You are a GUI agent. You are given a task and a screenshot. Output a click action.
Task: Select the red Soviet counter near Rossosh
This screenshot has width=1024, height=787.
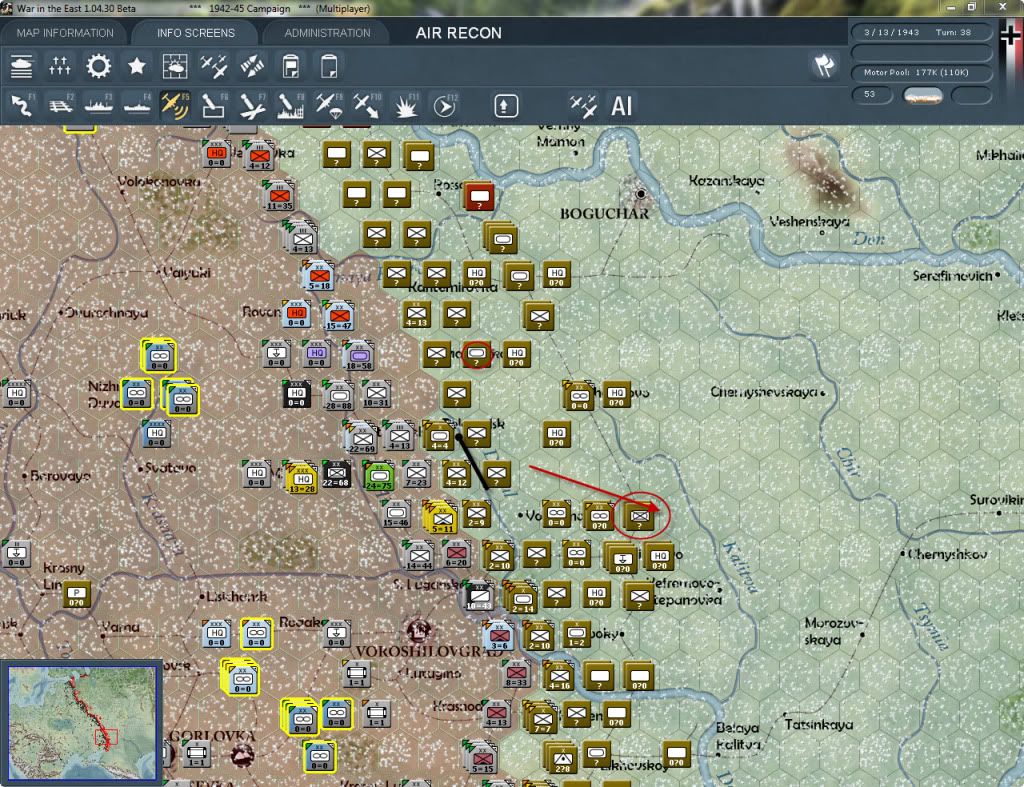click(x=479, y=196)
